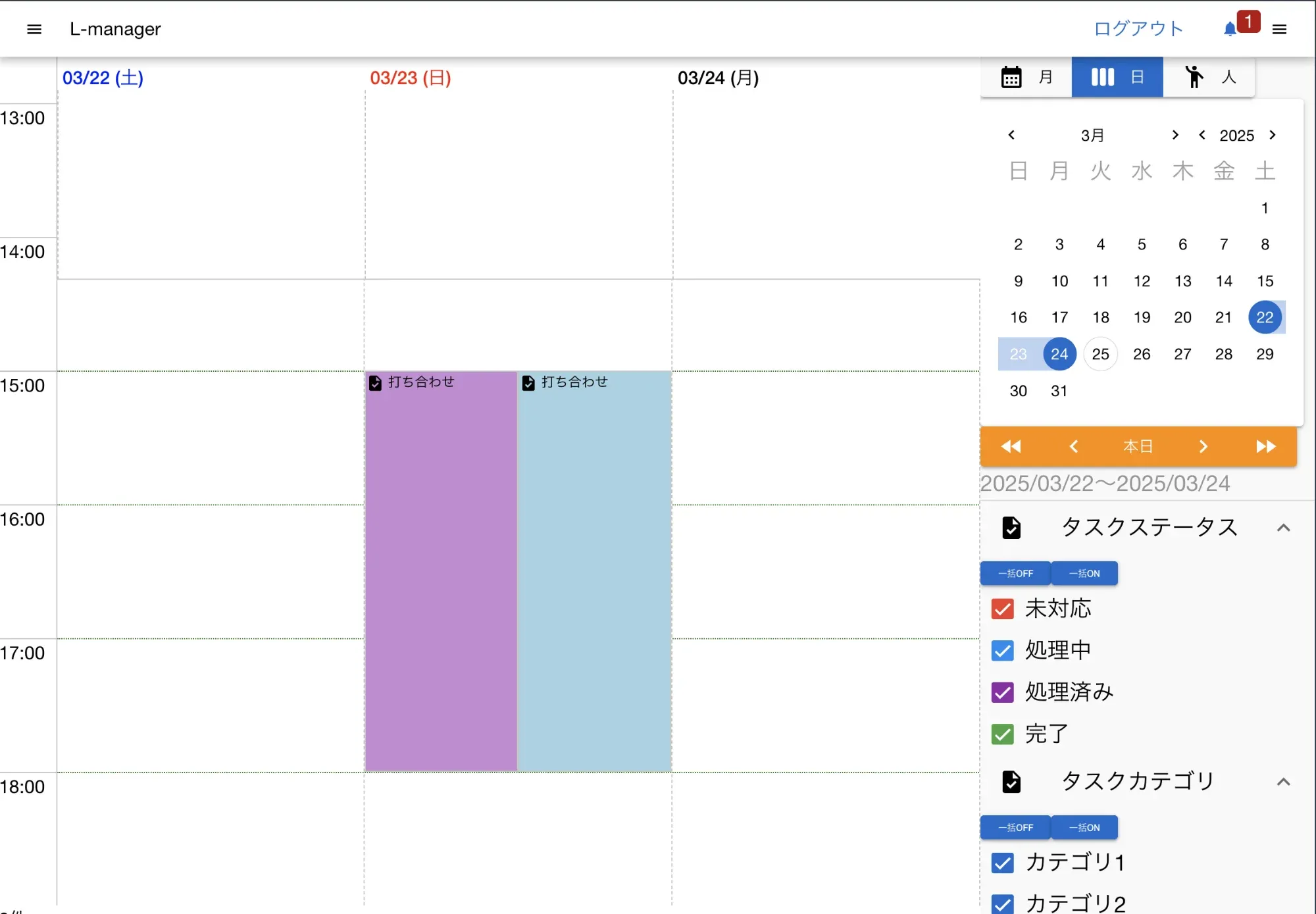
Task: Uncheck the 未対応 status checkbox
Action: [1002, 609]
